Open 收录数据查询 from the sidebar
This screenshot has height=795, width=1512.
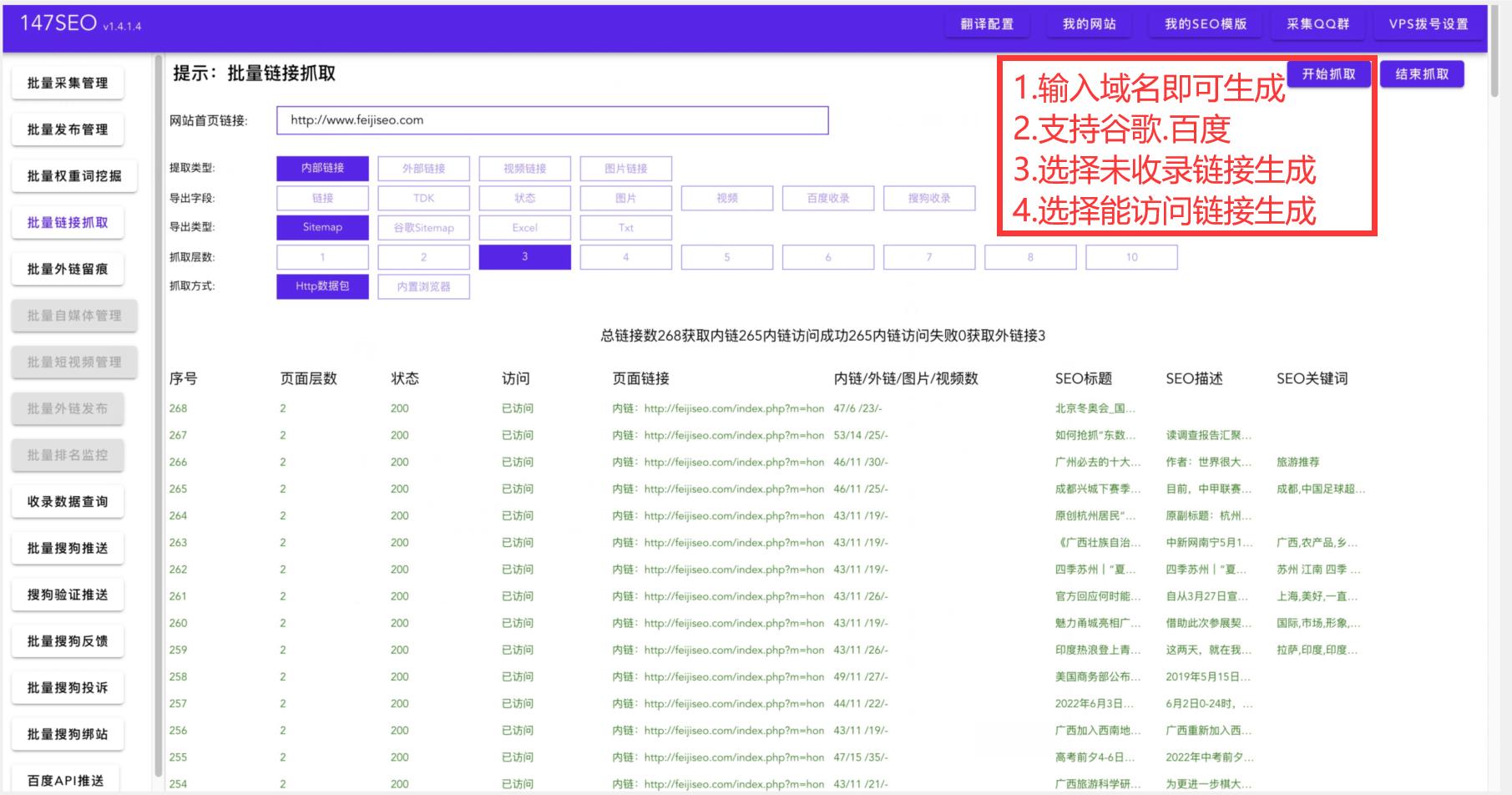pyautogui.click(x=68, y=501)
